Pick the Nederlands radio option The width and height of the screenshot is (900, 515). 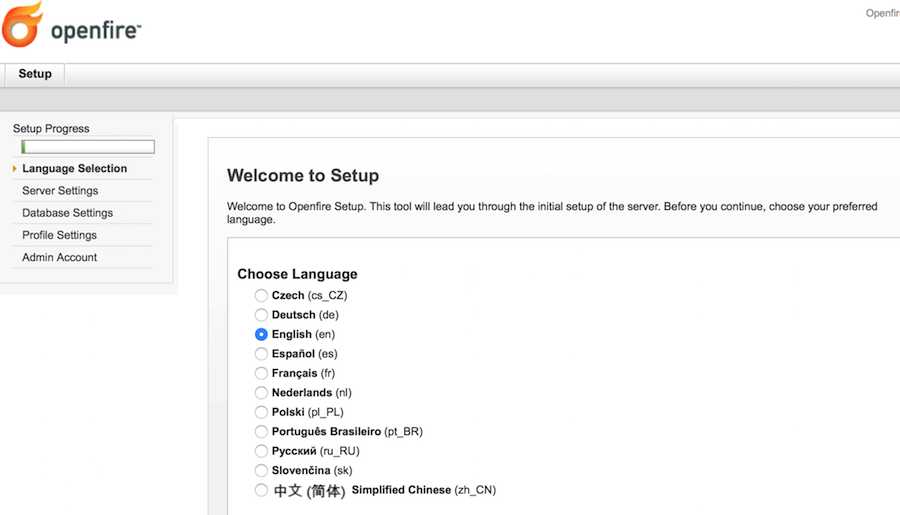pos(261,393)
